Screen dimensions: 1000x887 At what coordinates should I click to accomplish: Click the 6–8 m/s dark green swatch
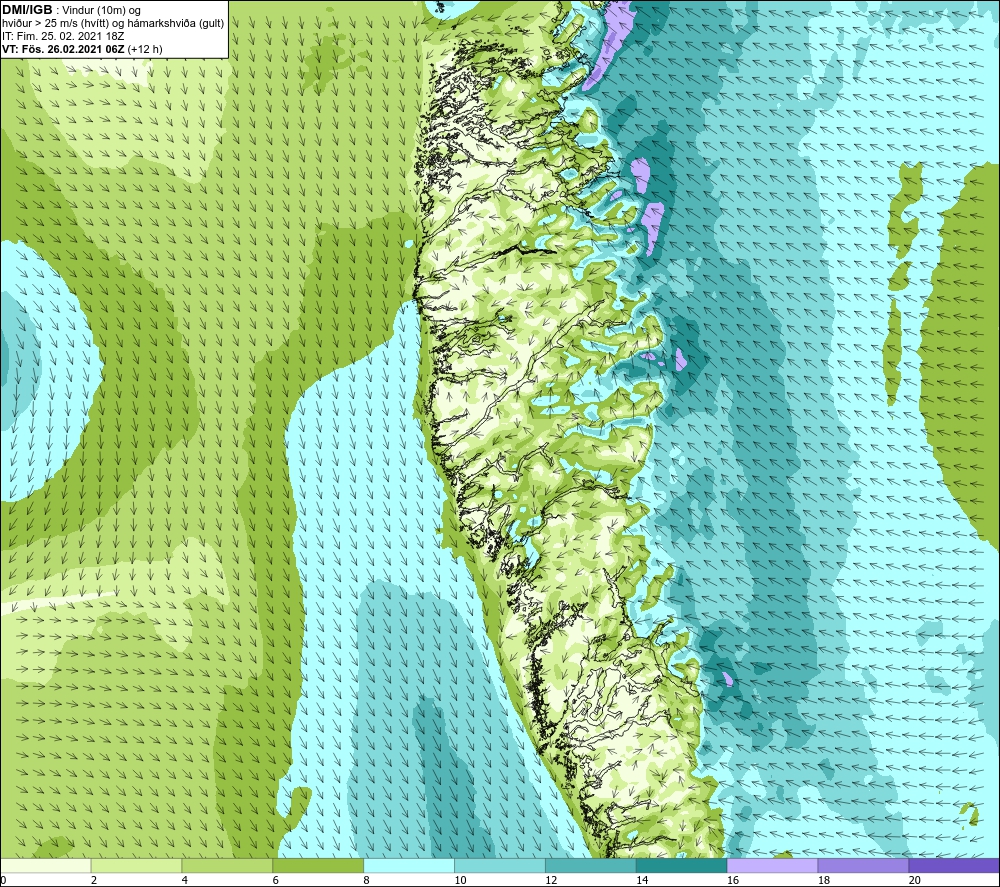click(x=318, y=865)
